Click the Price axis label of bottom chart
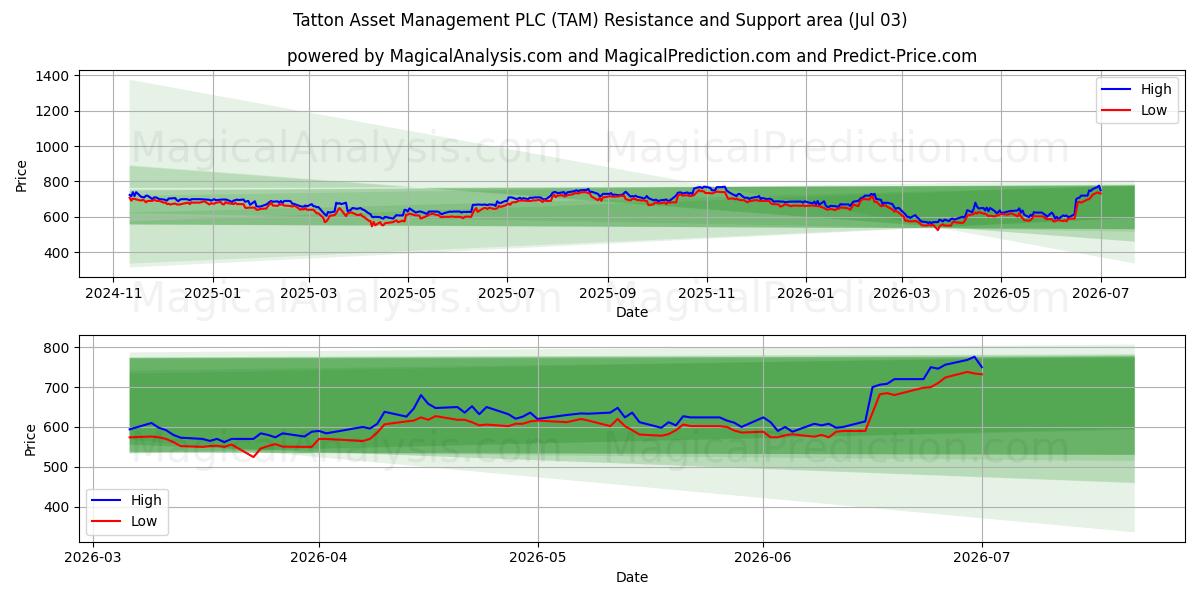This screenshot has width=1200, height=600. pyautogui.click(x=30, y=439)
